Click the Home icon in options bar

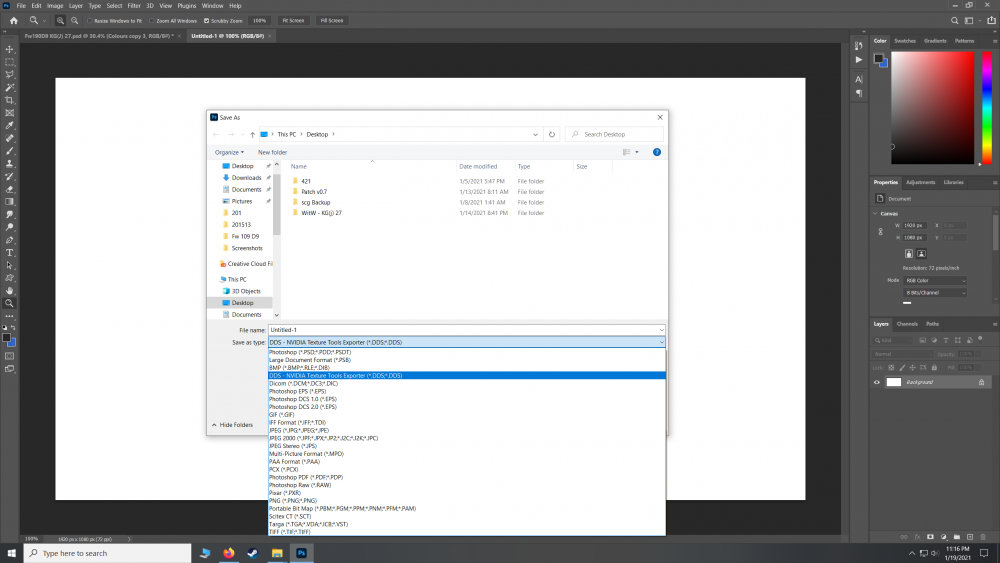pyautogui.click(x=13, y=20)
